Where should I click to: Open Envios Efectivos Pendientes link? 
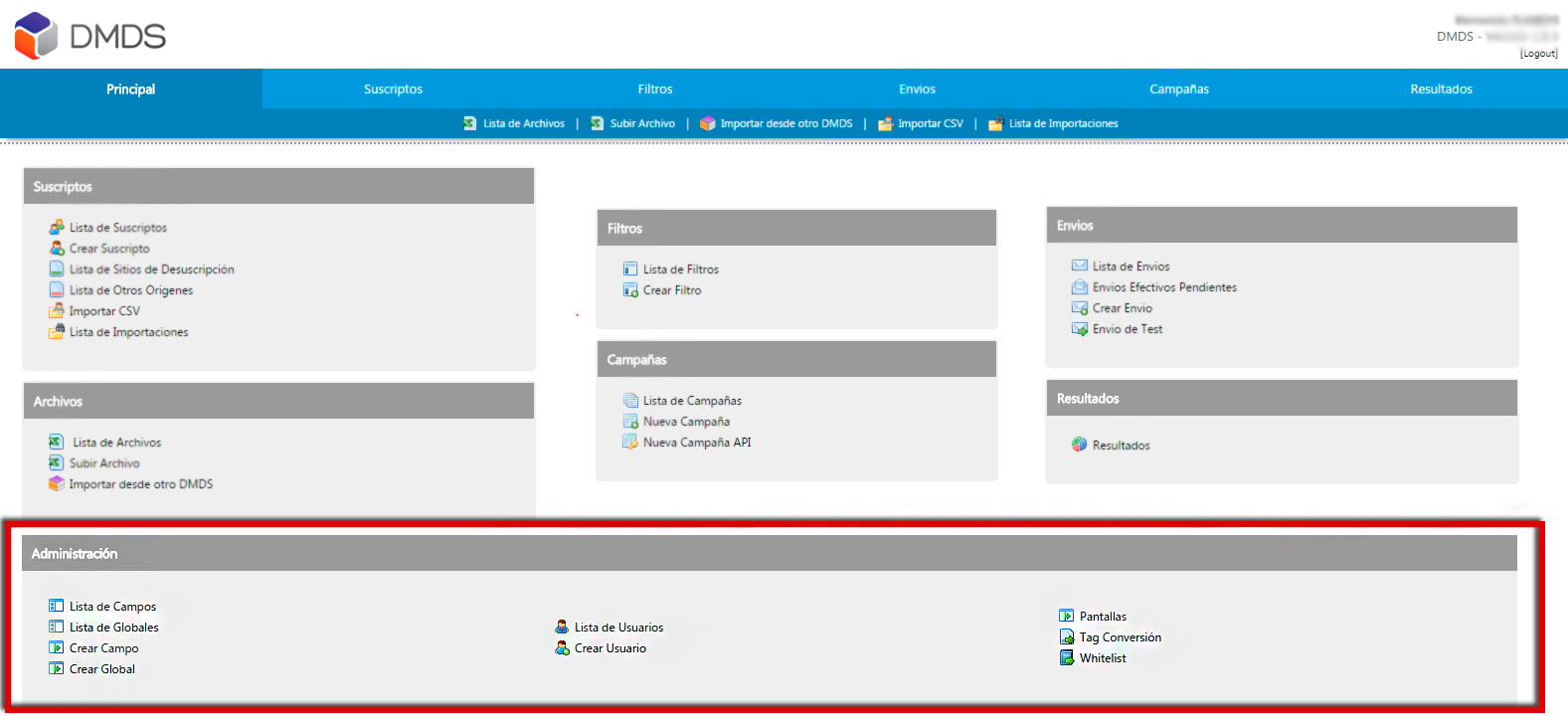point(1164,287)
